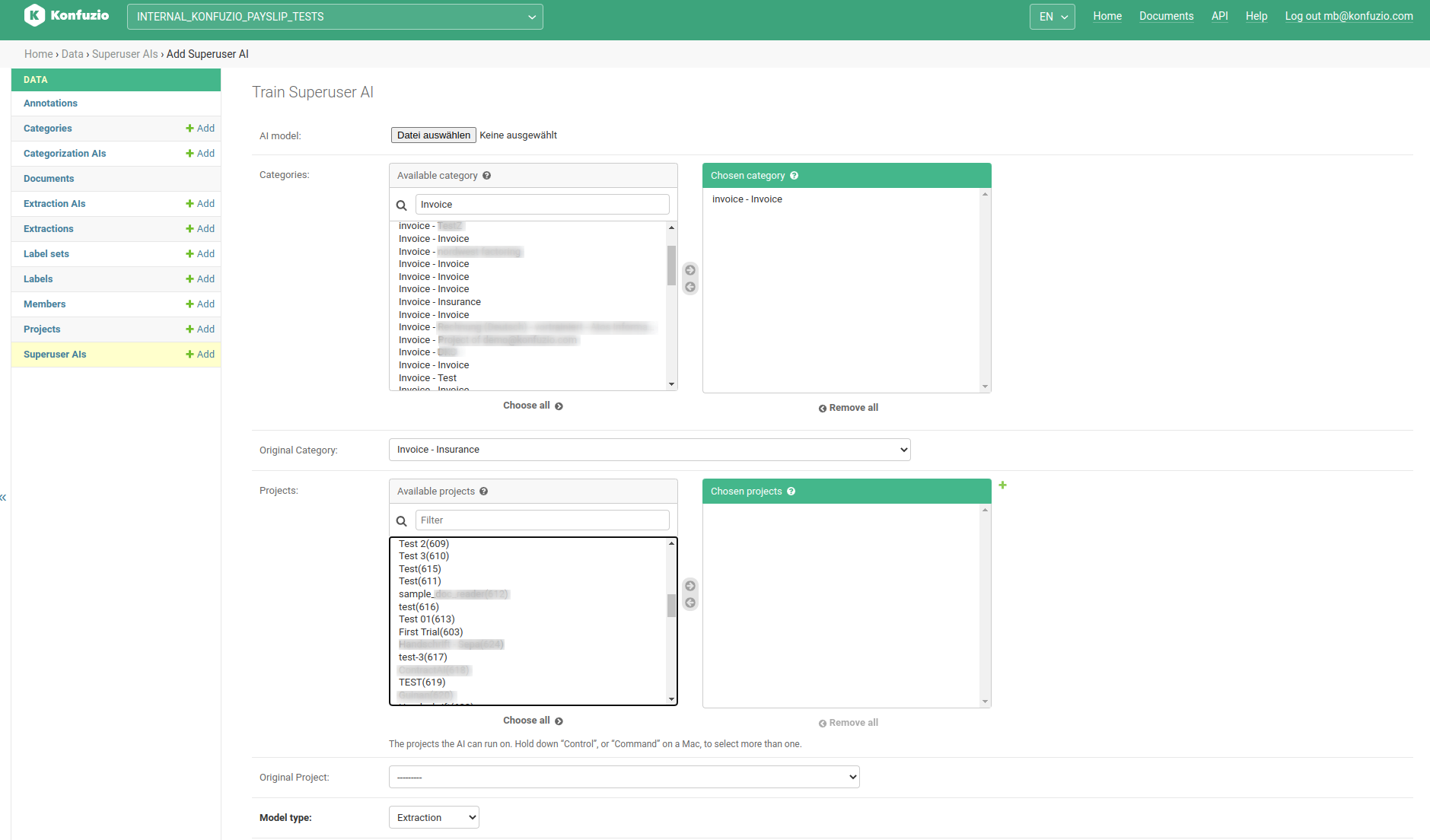Click the plus Add next to Extraction AIs
The image size is (1430, 840).
pyautogui.click(x=200, y=204)
